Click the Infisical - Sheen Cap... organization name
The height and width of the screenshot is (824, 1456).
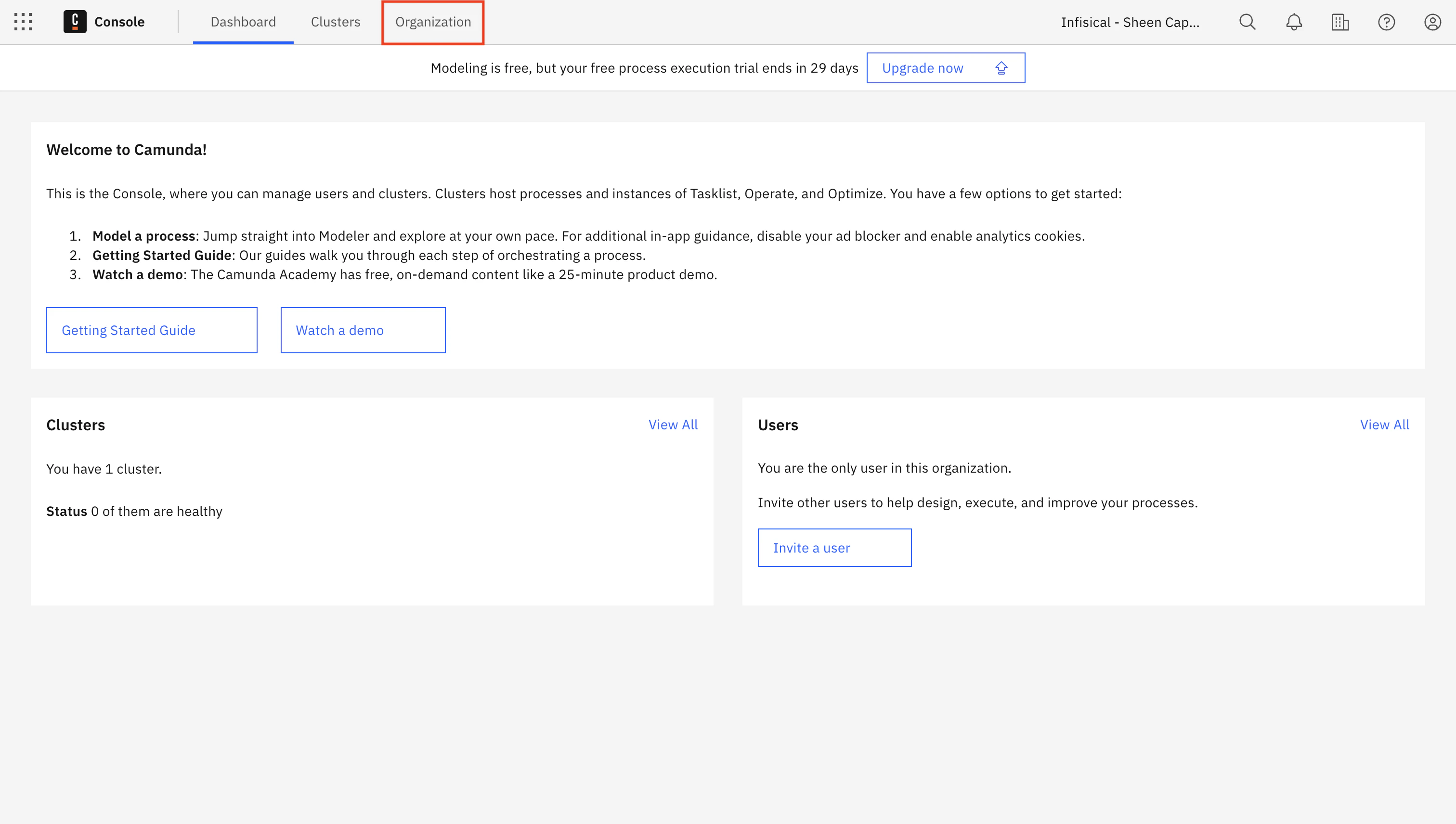pos(1130,22)
